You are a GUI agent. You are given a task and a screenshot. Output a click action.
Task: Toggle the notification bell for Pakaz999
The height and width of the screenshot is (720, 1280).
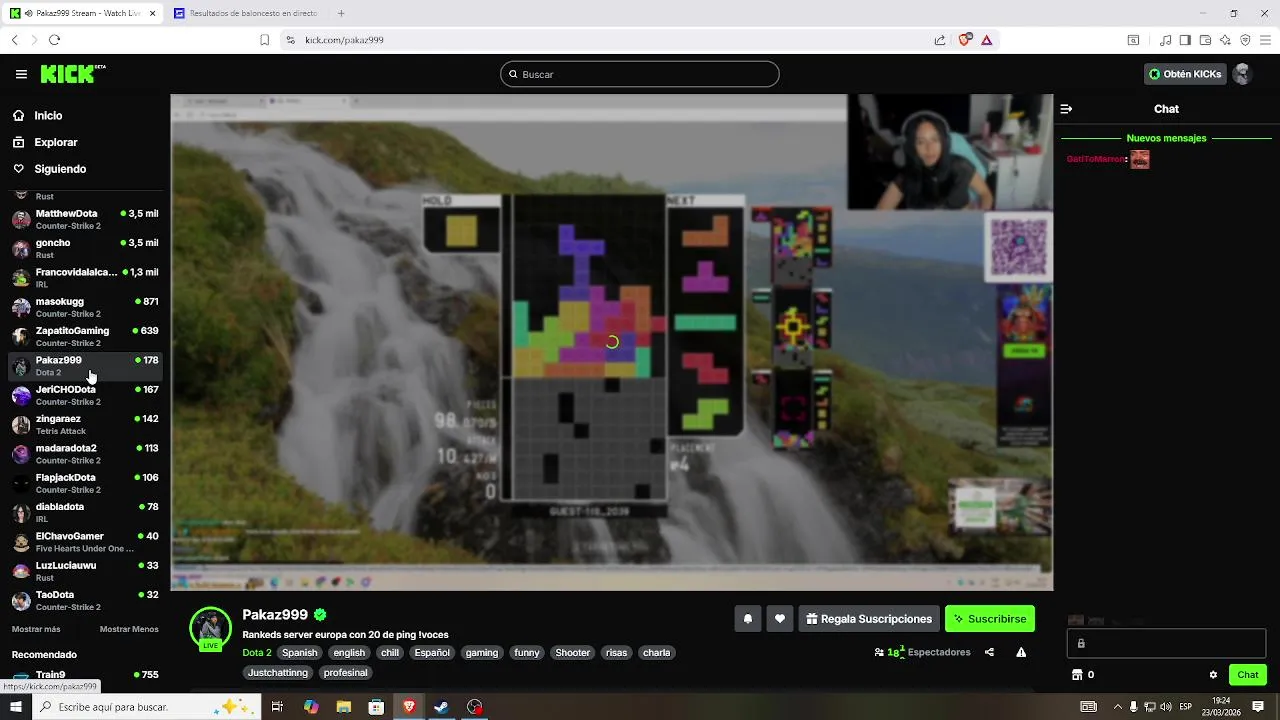tap(747, 619)
